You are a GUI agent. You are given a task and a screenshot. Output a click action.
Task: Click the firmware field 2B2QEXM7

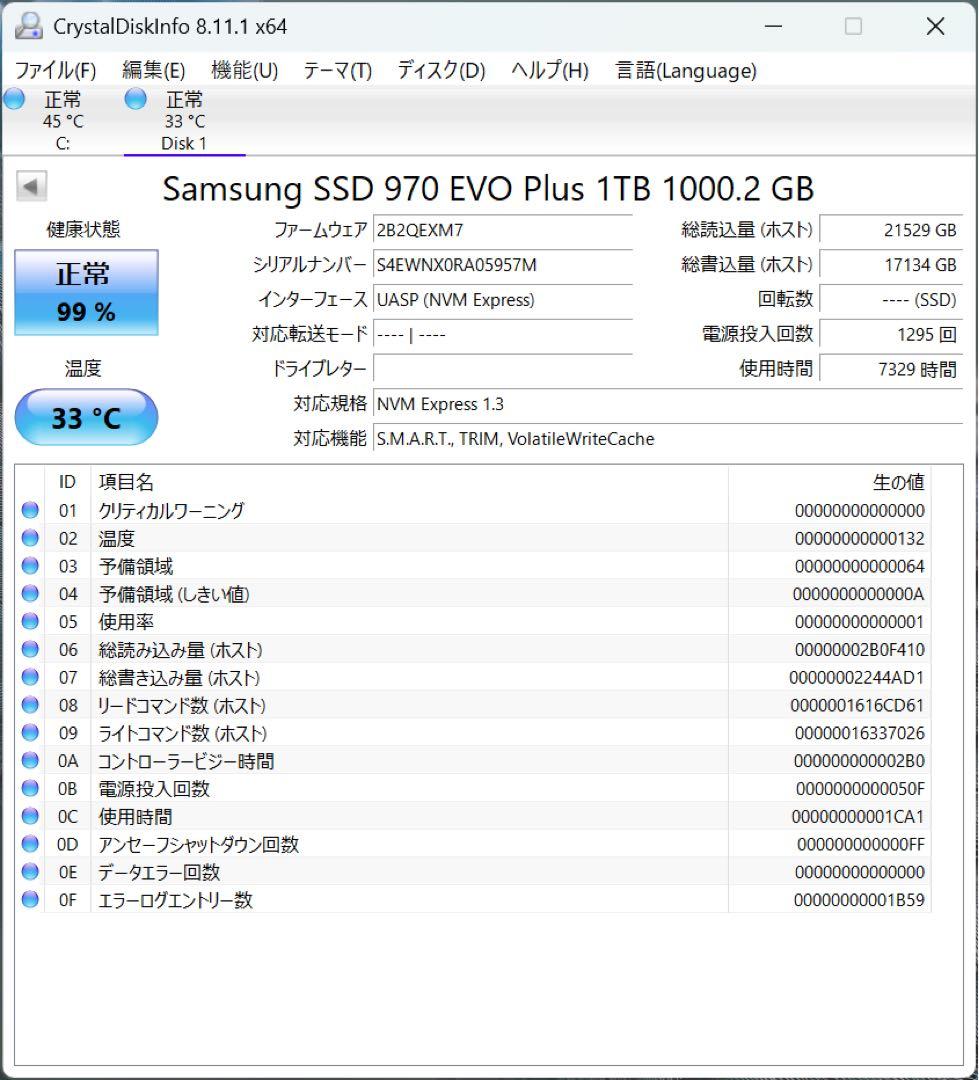click(x=503, y=230)
